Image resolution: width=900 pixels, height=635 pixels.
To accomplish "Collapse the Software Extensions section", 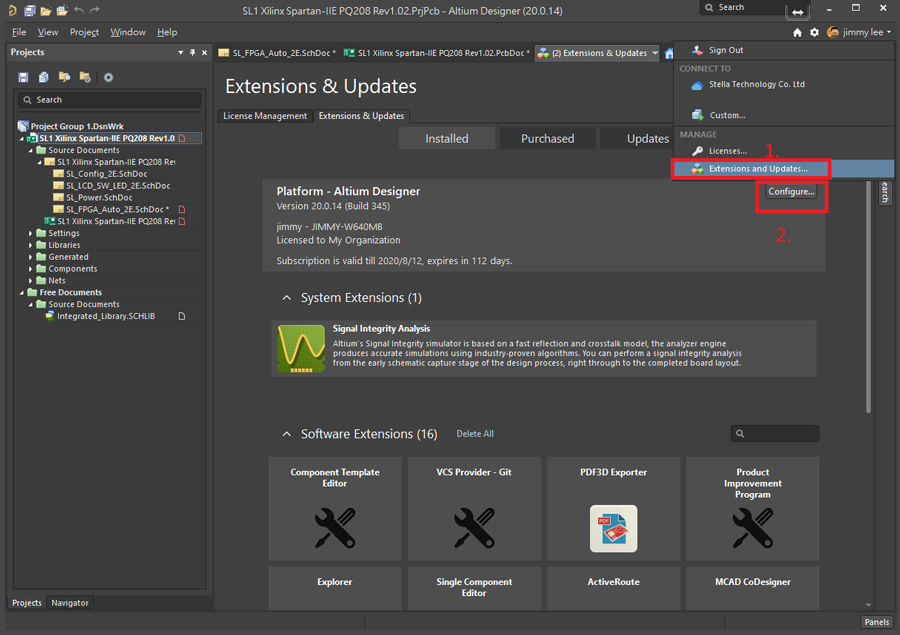I will (x=287, y=434).
